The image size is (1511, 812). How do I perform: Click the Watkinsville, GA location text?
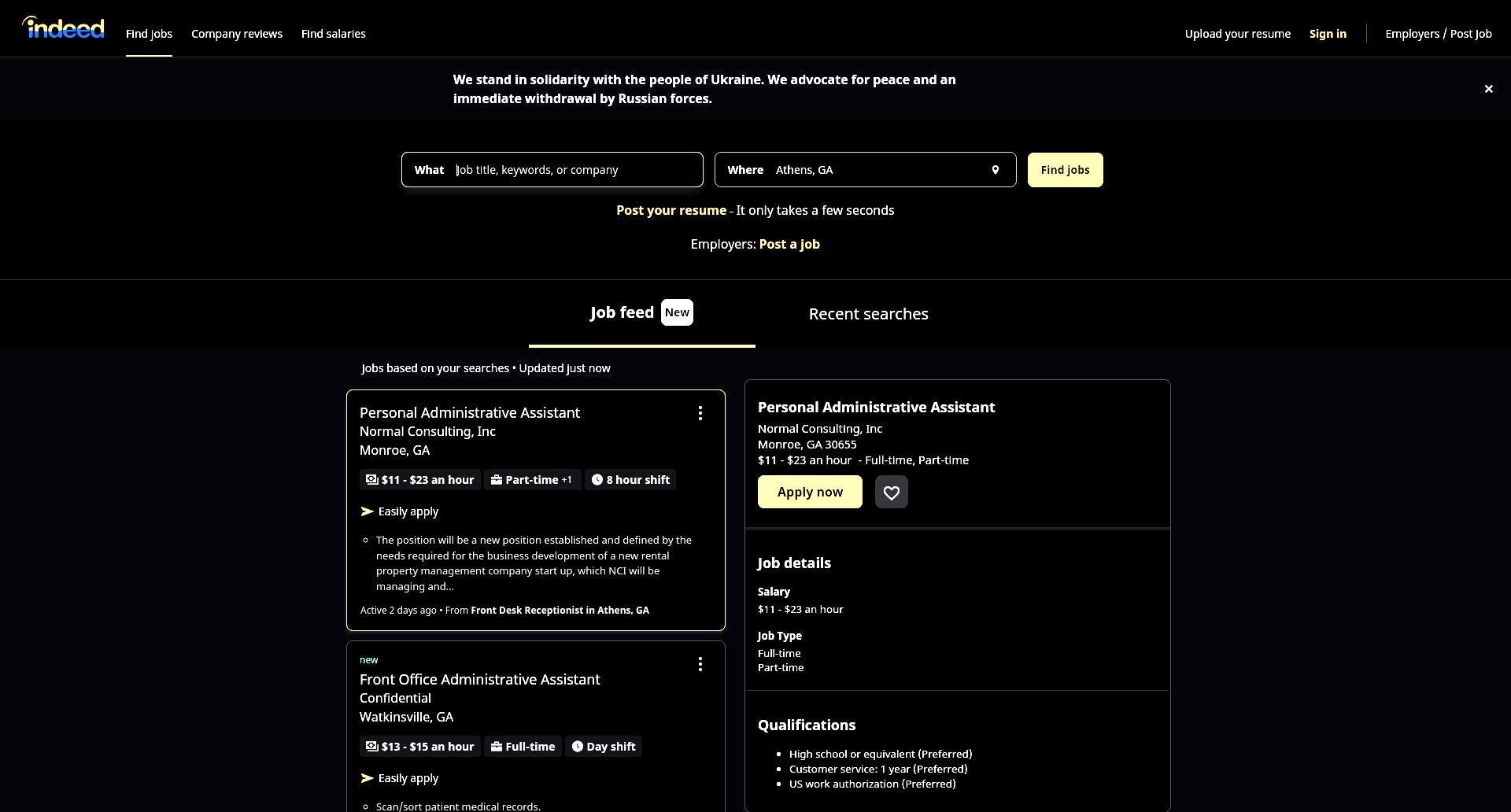point(406,718)
